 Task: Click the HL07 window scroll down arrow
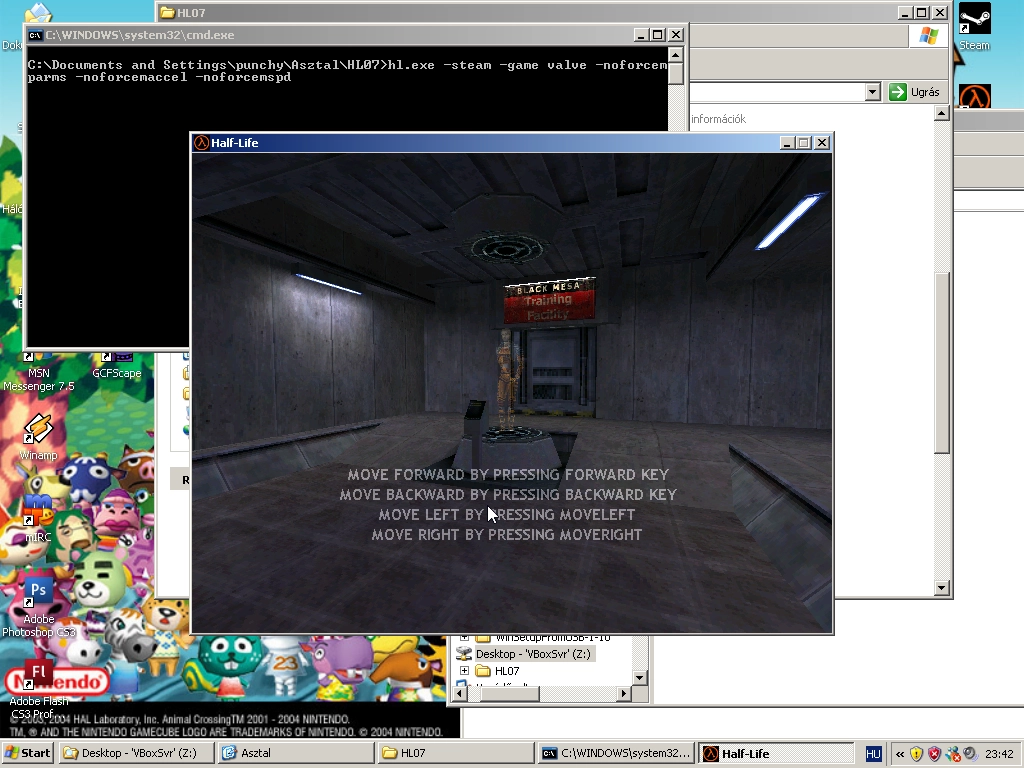tap(941, 588)
